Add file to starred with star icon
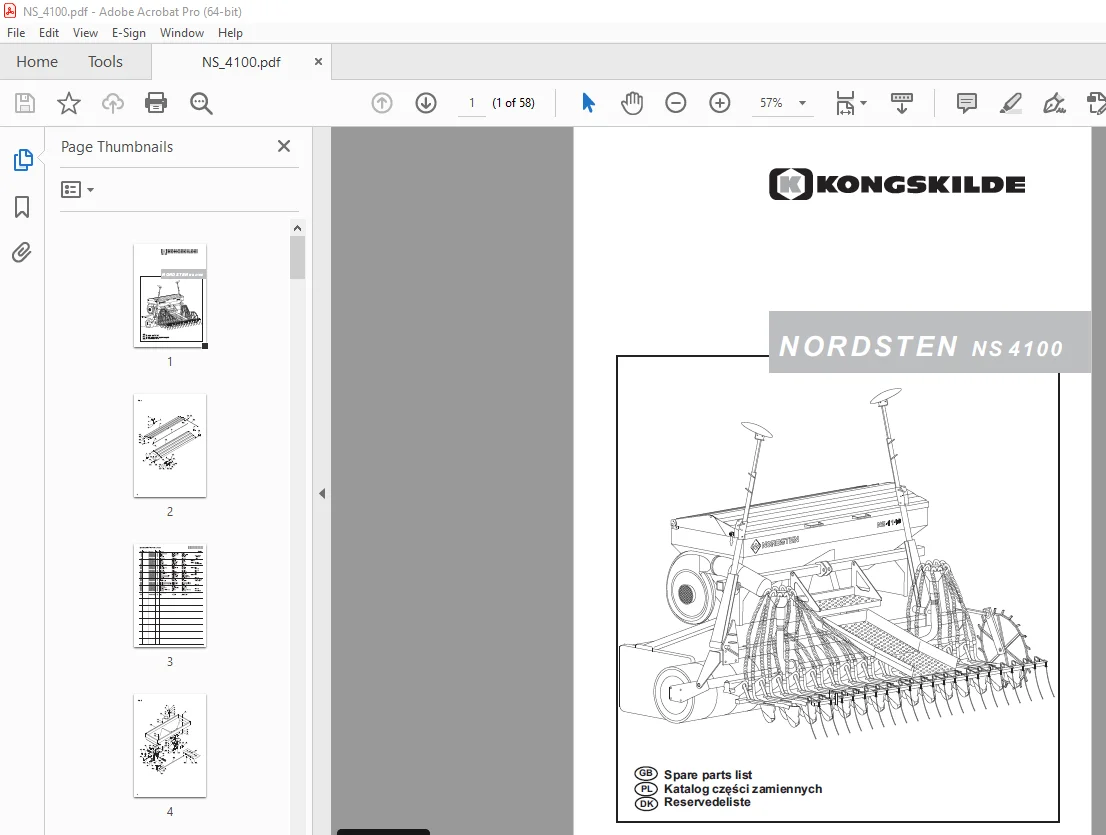The width and height of the screenshot is (1106, 835). 68,103
